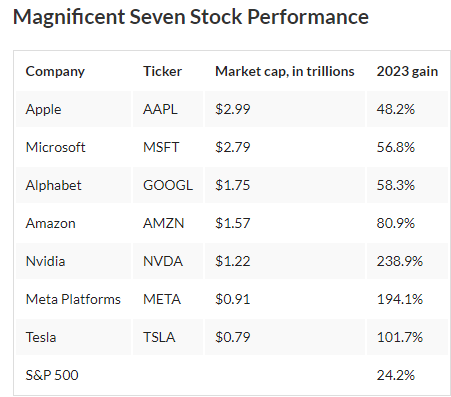This screenshot has width=451, height=397.
Task: Select the Ticker column header
Action: point(162,71)
